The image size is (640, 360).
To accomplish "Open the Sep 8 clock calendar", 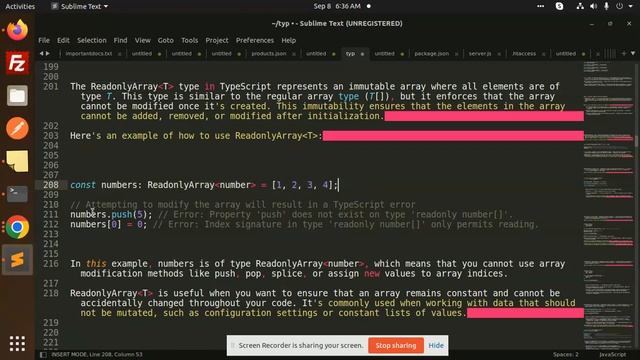I will [337, 6].
